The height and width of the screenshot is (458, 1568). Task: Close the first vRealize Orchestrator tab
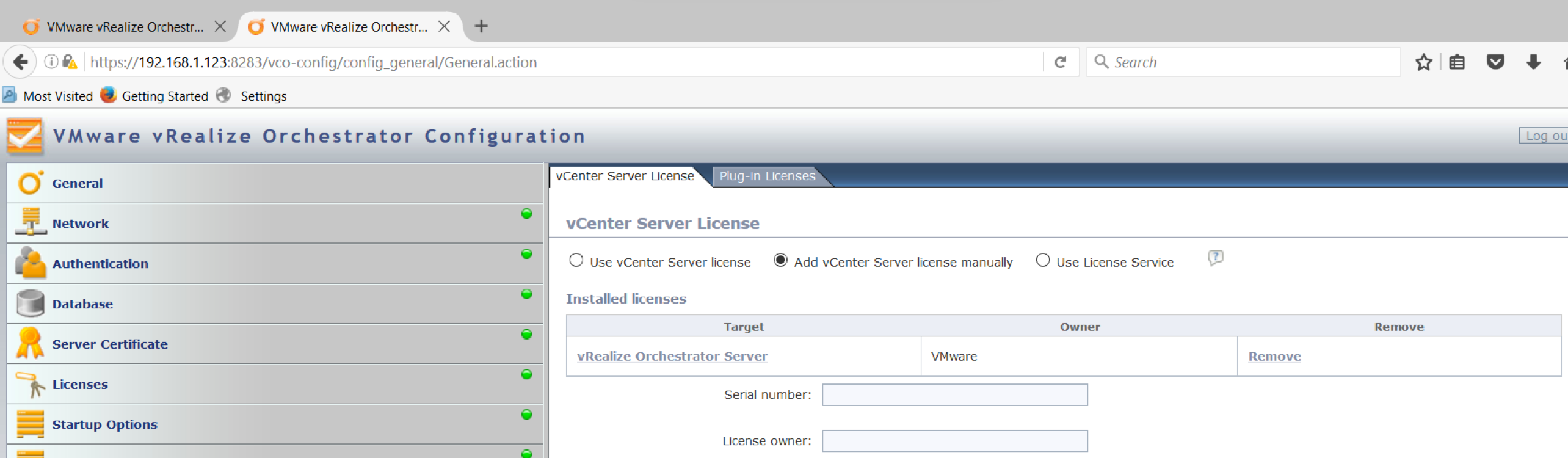click(220, 26)
